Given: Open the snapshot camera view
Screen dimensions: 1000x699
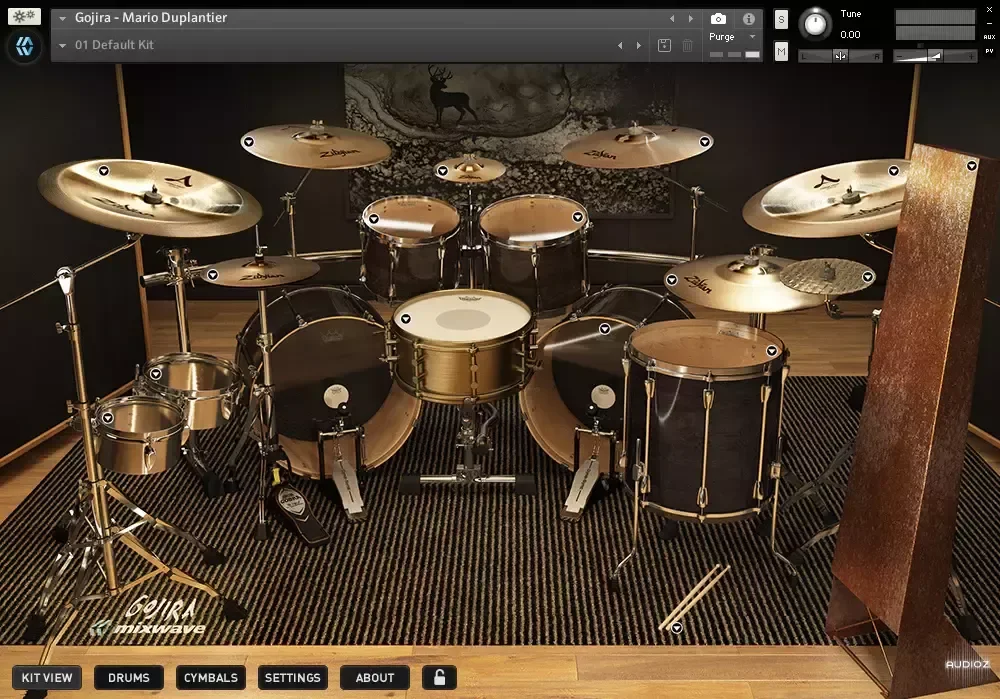Looking at the screenshot, I should (x=718, y=19).
